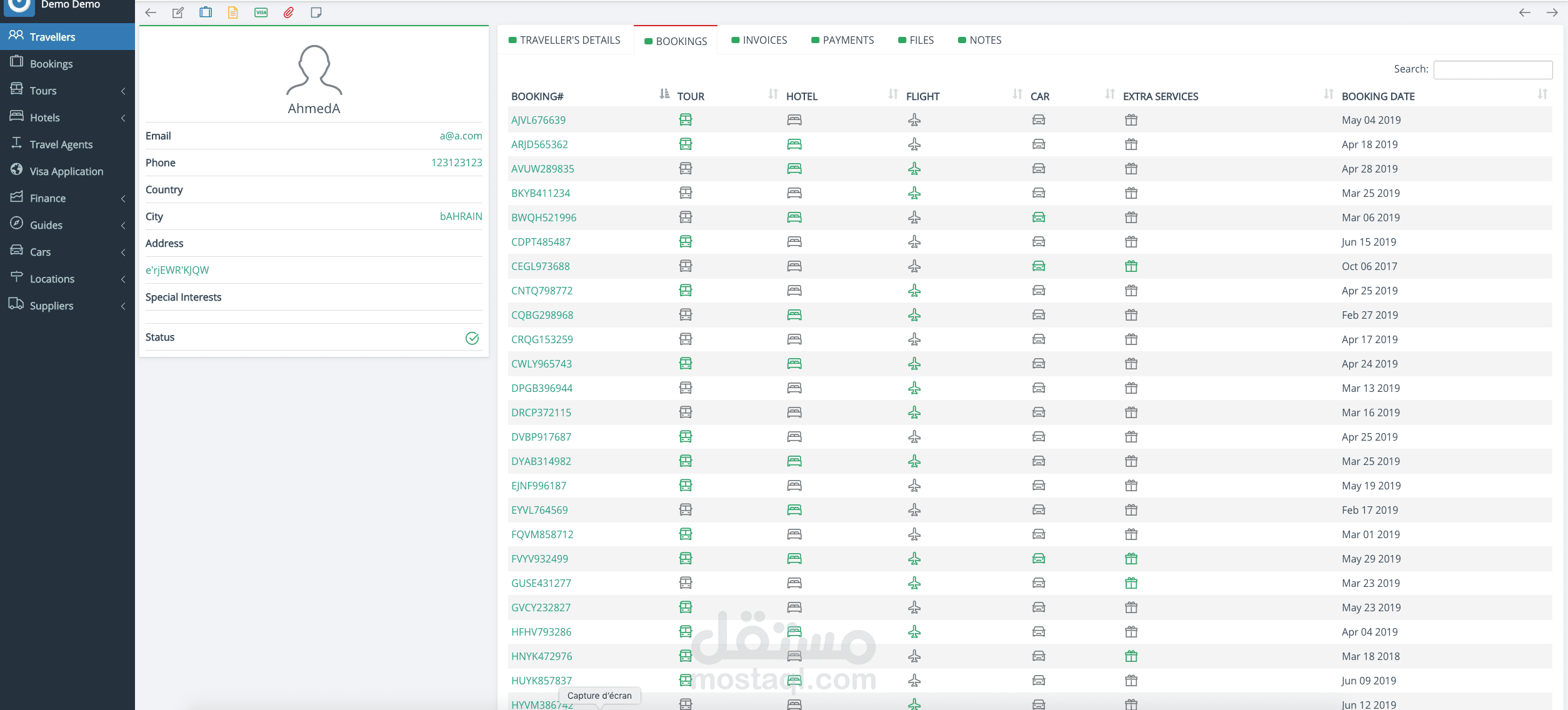Click the edit traveller pencil icon
This screenshot has height=710, width=1568.
click(178, 12)
